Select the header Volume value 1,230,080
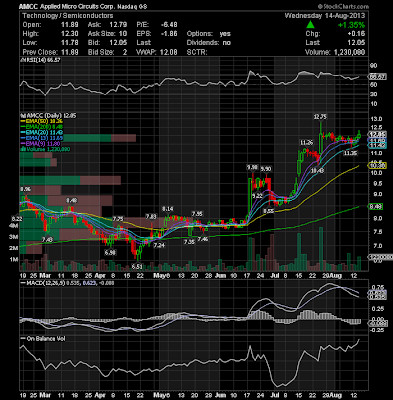Screen dimensions: 393x400 click(x=349, y=52)
